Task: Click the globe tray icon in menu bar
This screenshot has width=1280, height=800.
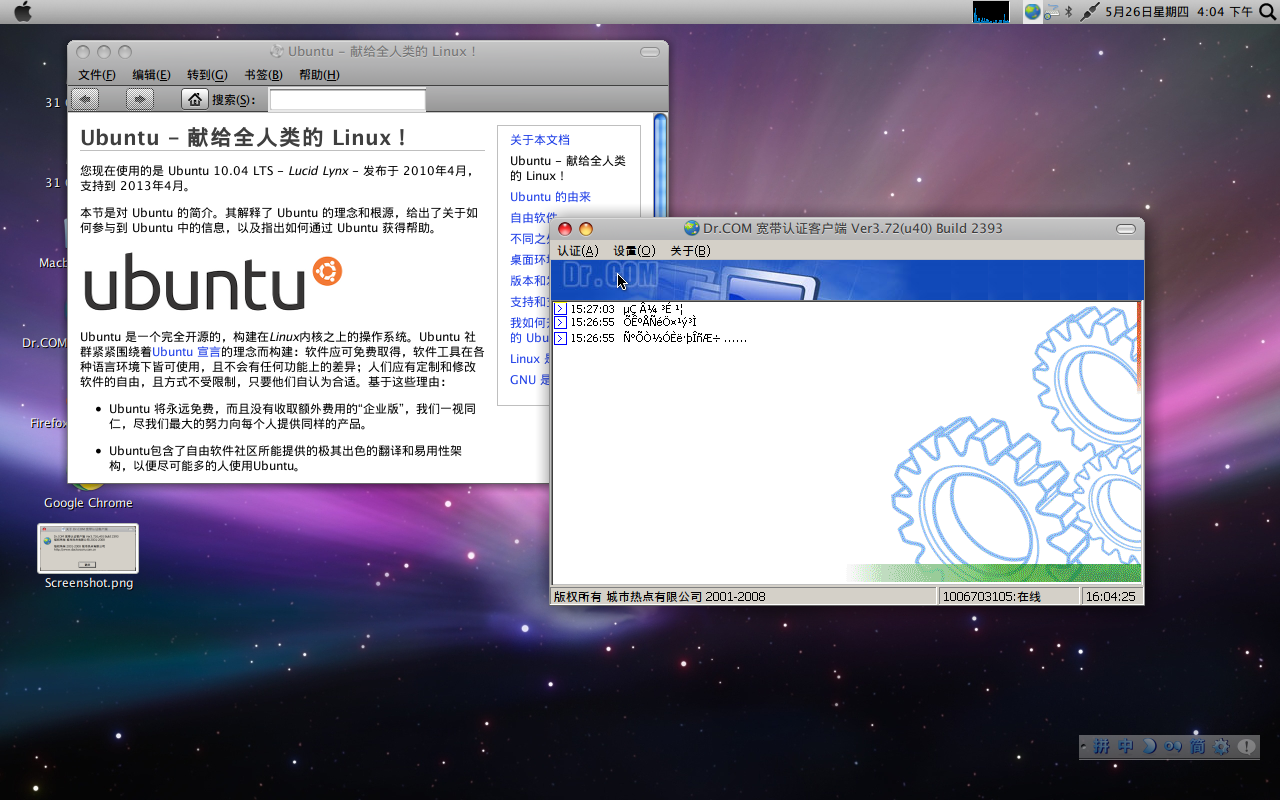Action: tap(1032, 12)
